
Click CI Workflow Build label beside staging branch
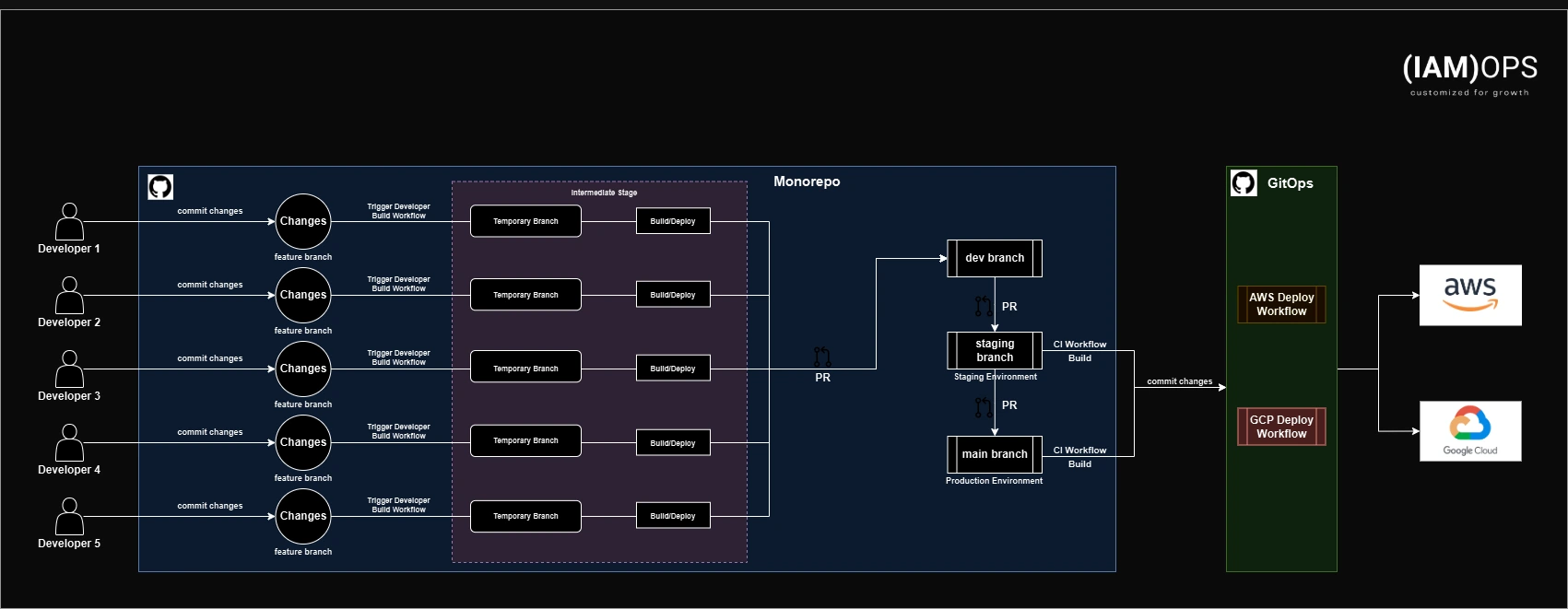[1079, 351]
